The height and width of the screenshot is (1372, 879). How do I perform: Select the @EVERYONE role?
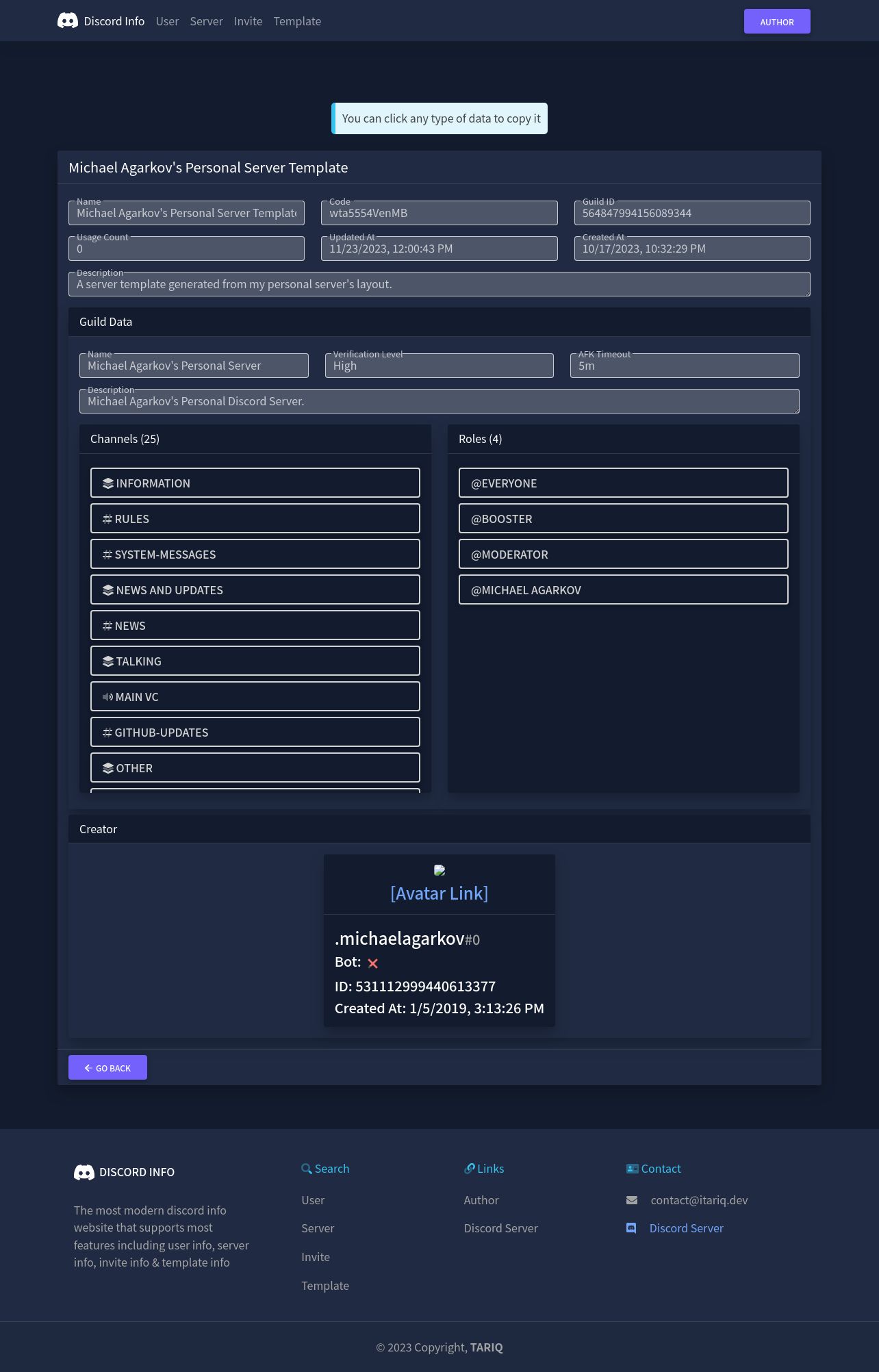[624, 483]
